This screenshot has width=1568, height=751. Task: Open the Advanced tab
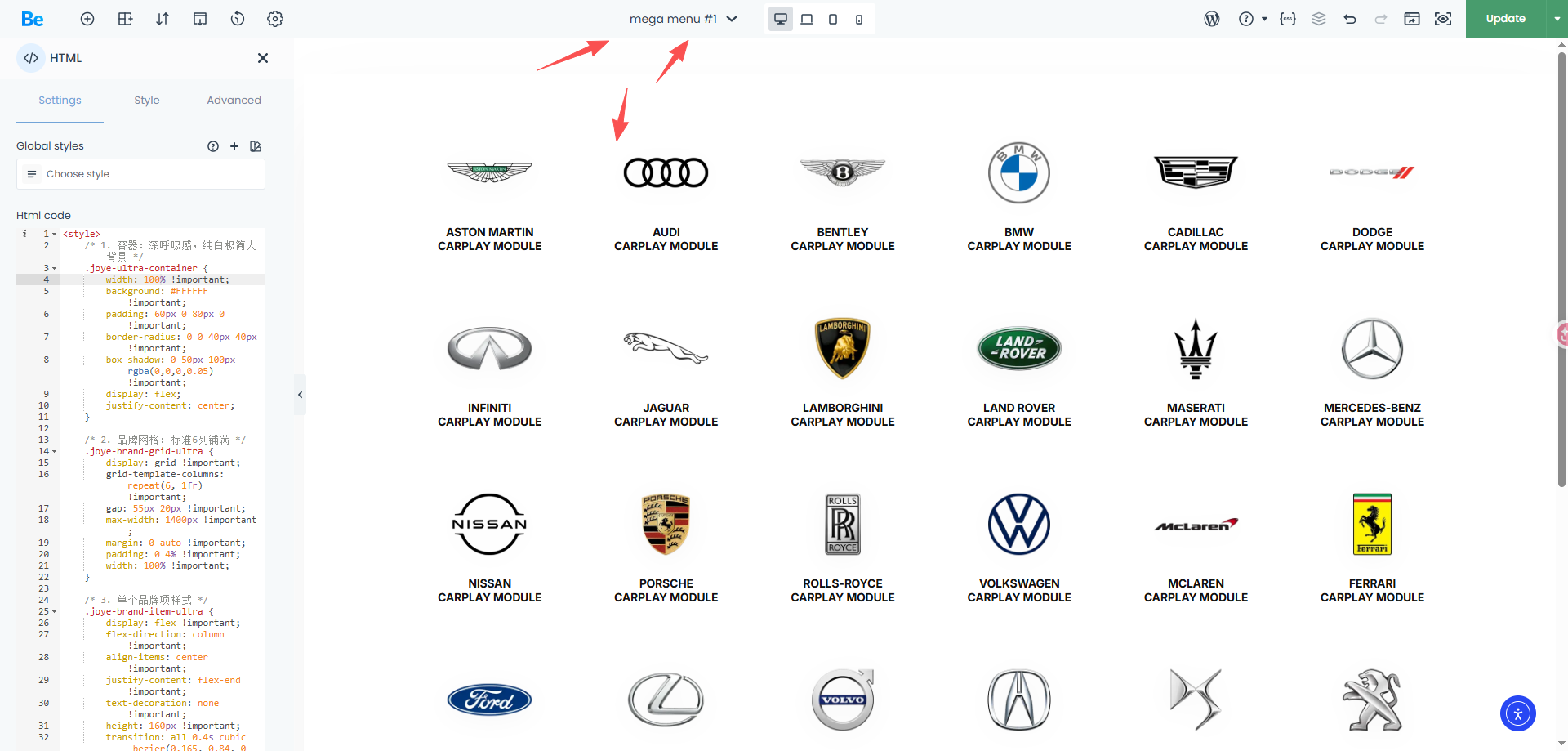click(234, 101)
